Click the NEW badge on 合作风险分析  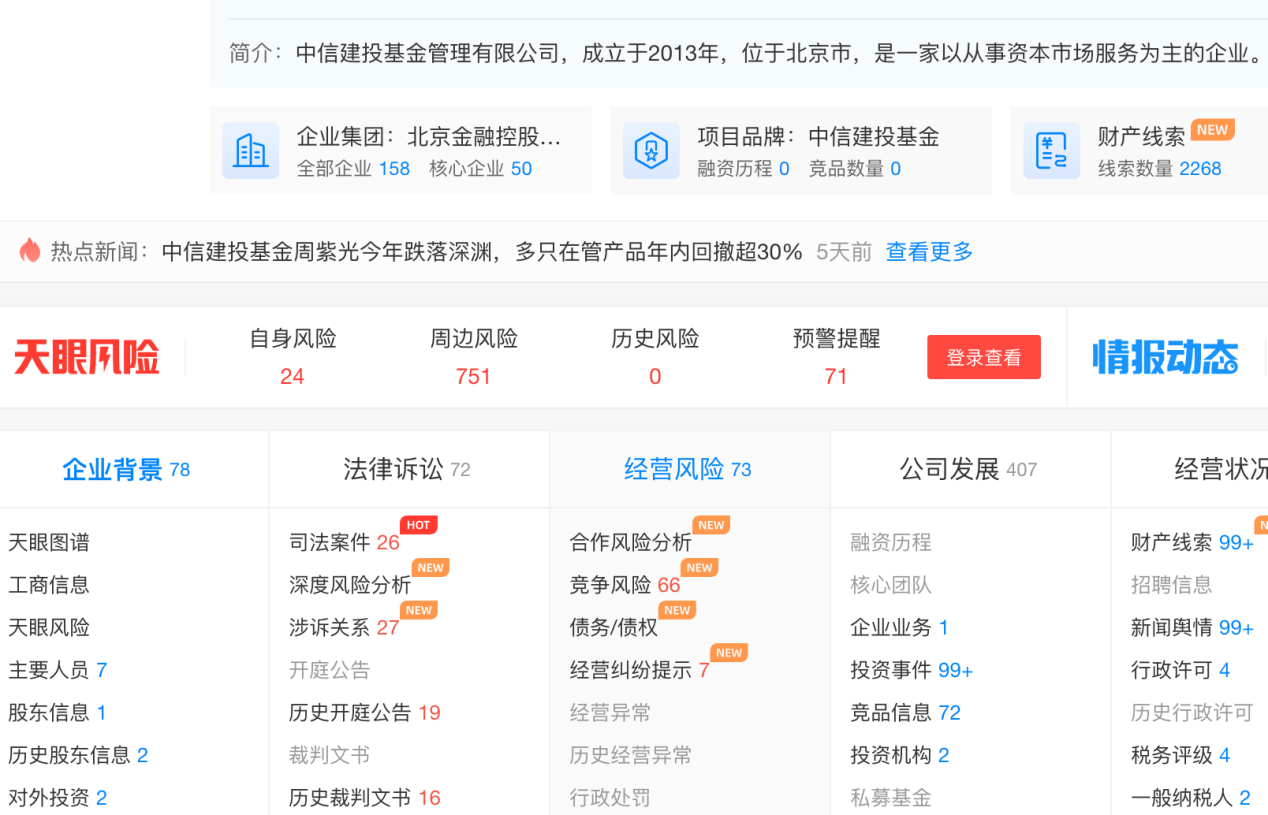click(711, 525)
